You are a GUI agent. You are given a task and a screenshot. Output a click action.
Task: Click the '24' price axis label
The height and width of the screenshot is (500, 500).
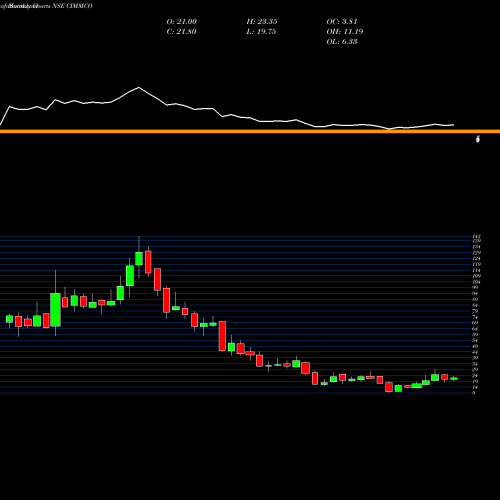[475, 375]
